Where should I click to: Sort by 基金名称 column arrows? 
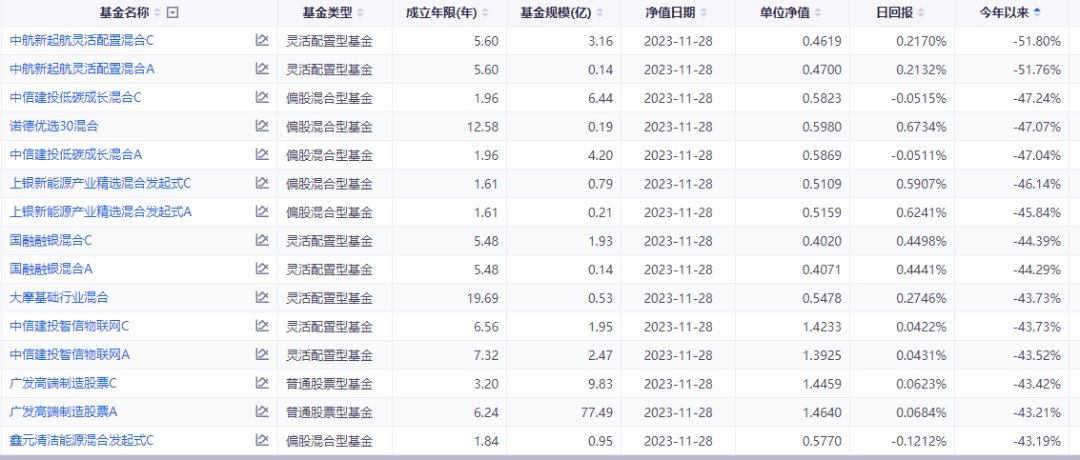pos(157,13)
